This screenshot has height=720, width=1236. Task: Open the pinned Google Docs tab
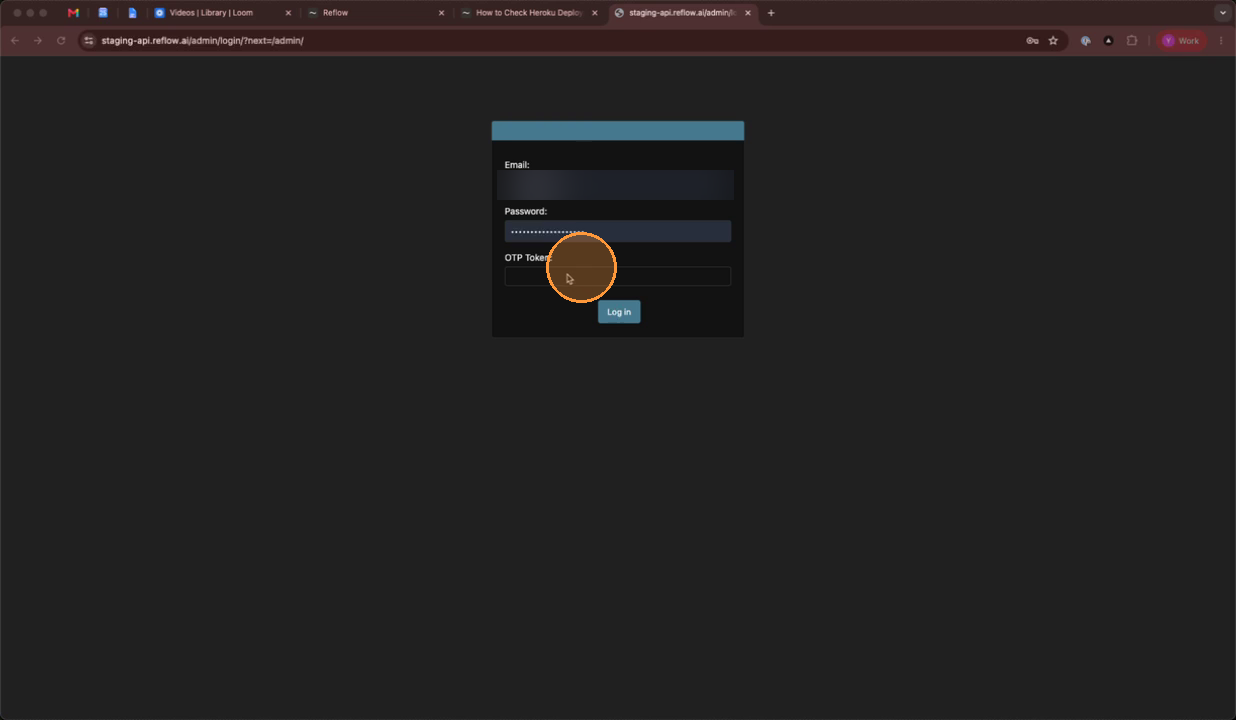132,13
